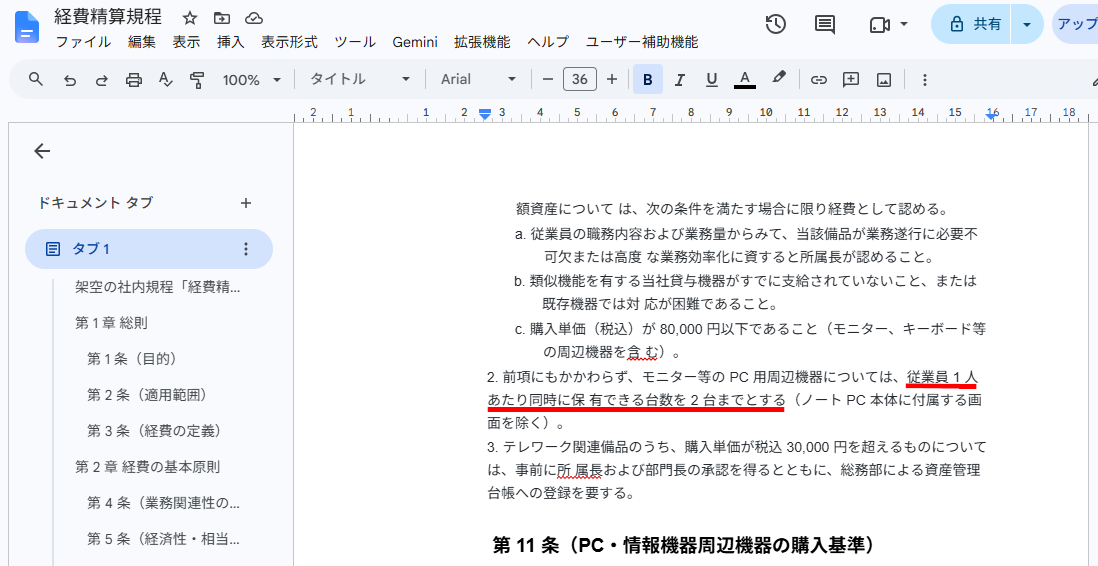Open the ファイル menu
This screenshot has height=566, width=1098.
pos(83,42)
